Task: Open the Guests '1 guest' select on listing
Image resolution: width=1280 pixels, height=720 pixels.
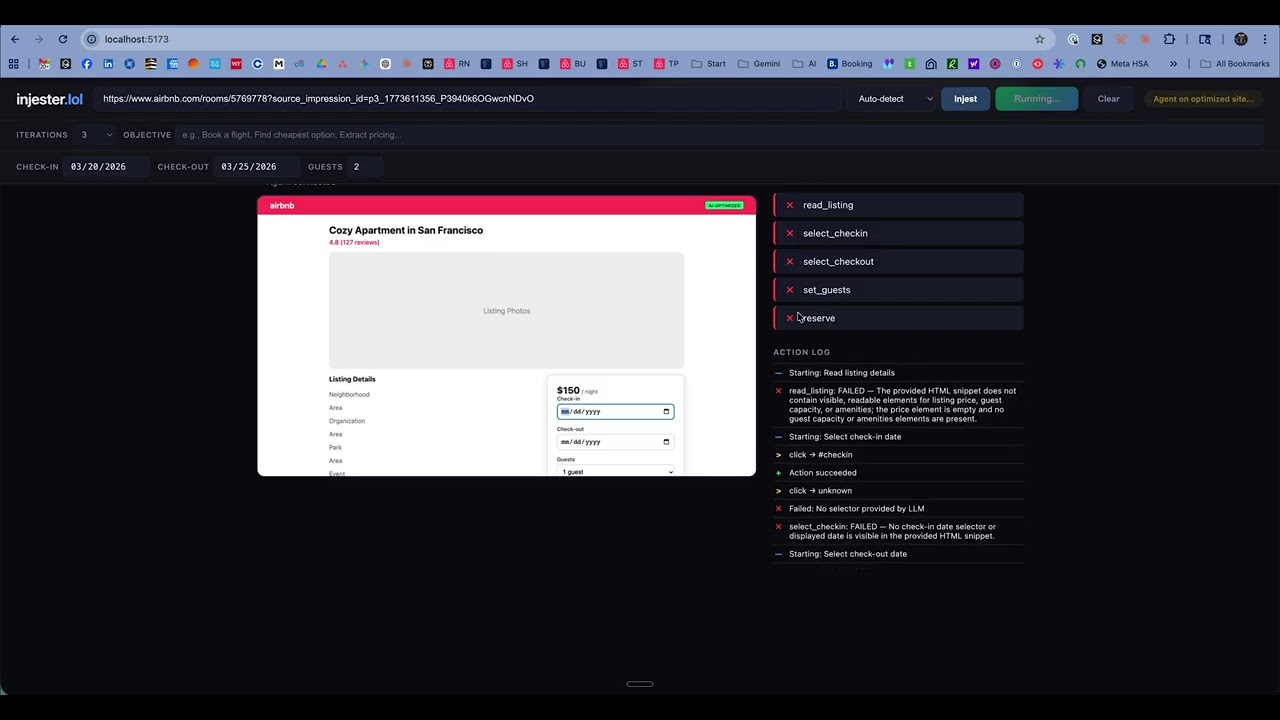Action: click(615, 471)
